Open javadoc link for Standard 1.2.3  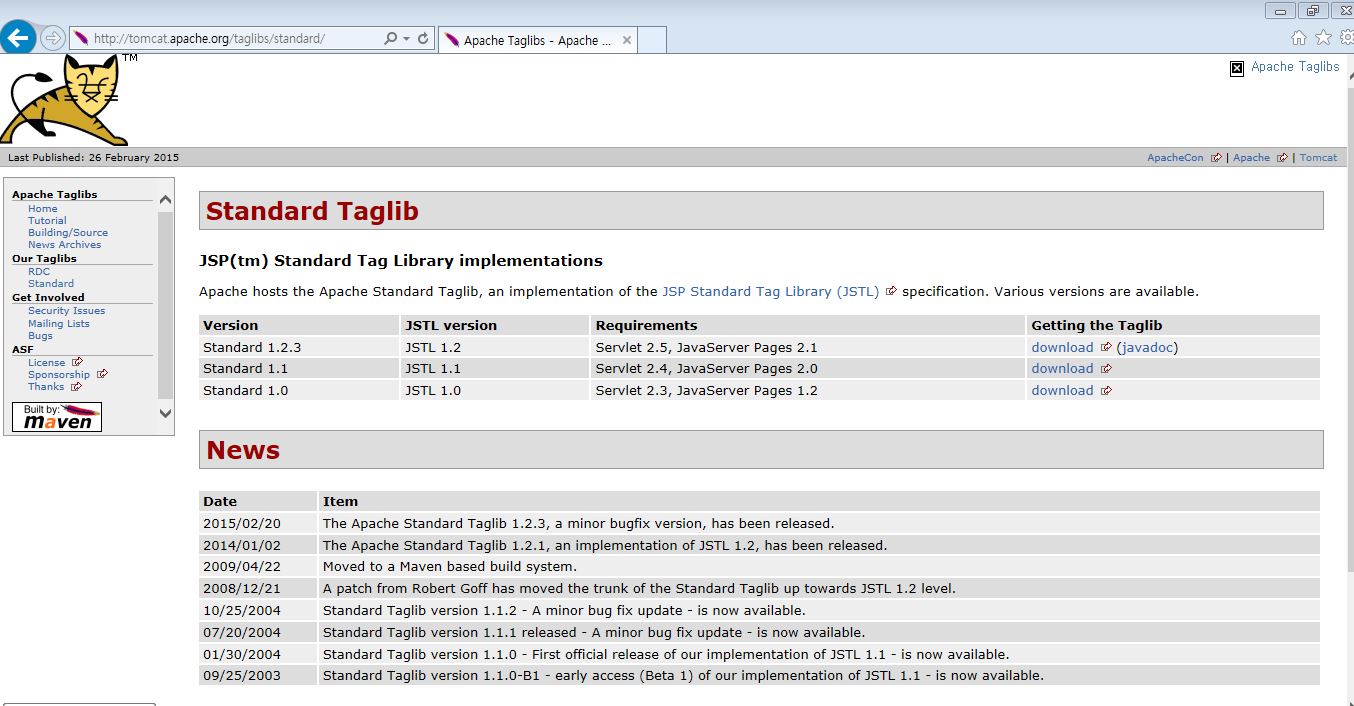[1147, 348]
